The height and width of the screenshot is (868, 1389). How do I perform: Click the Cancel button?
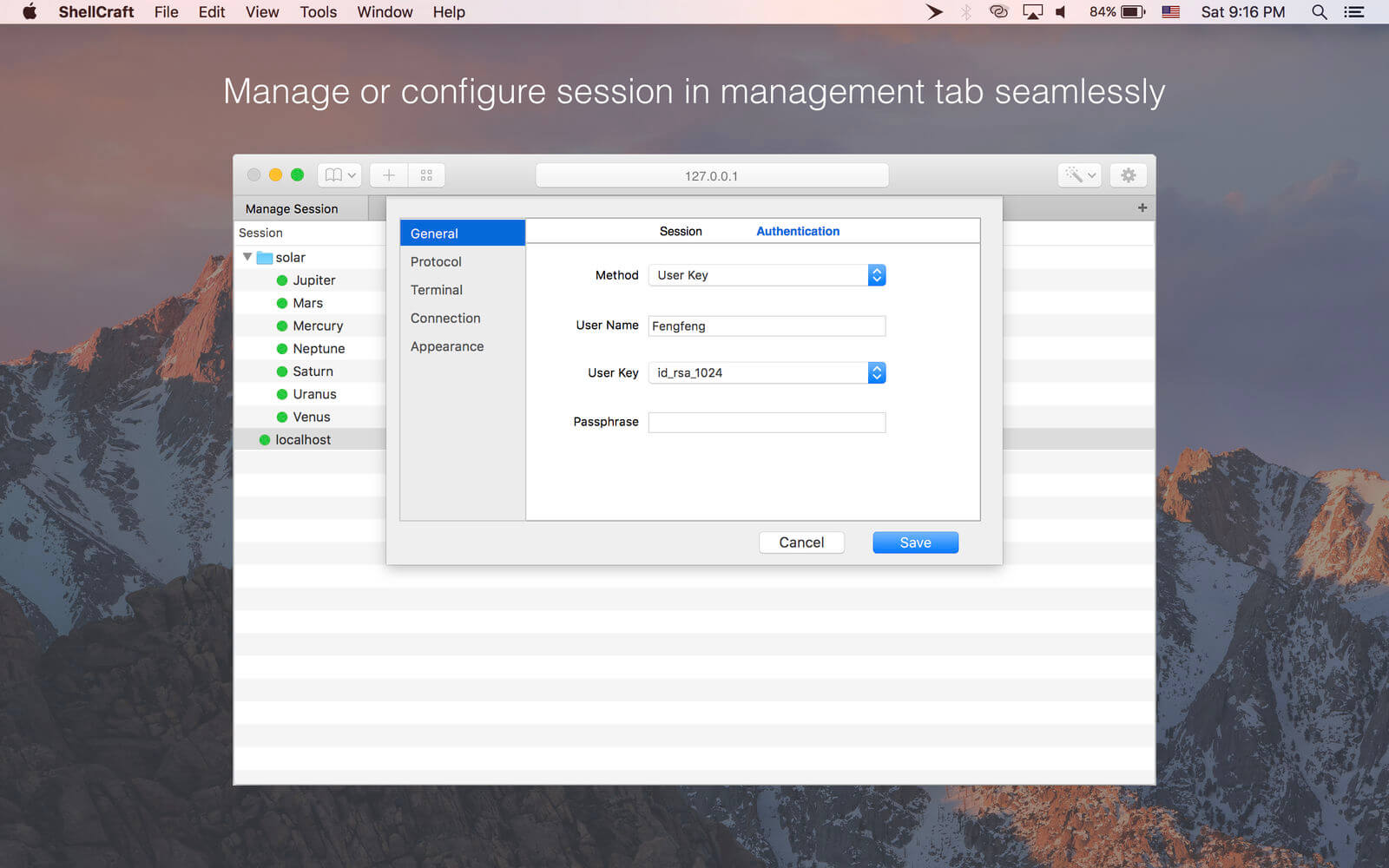801,542
